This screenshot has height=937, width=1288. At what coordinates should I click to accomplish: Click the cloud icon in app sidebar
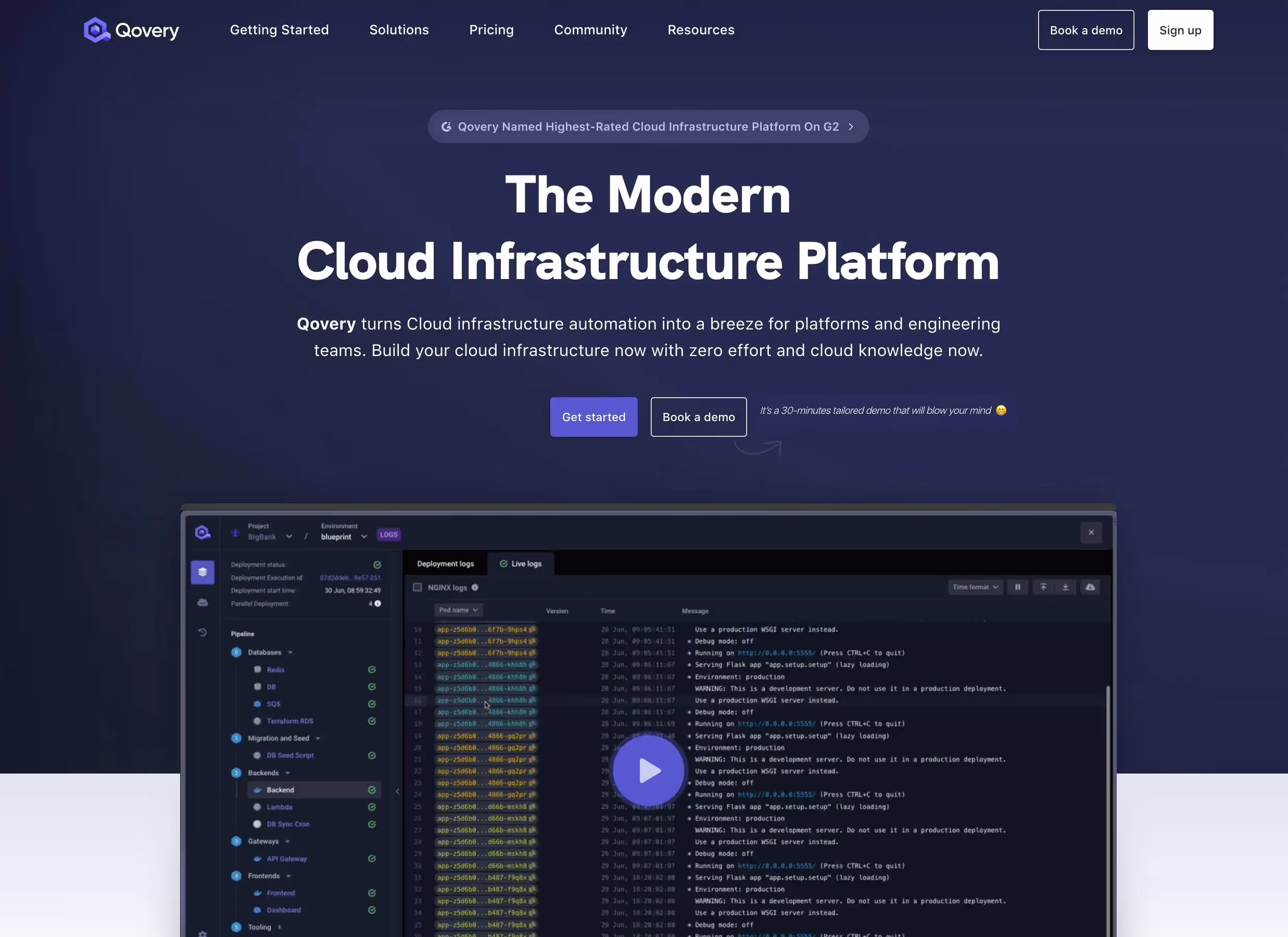202,602
